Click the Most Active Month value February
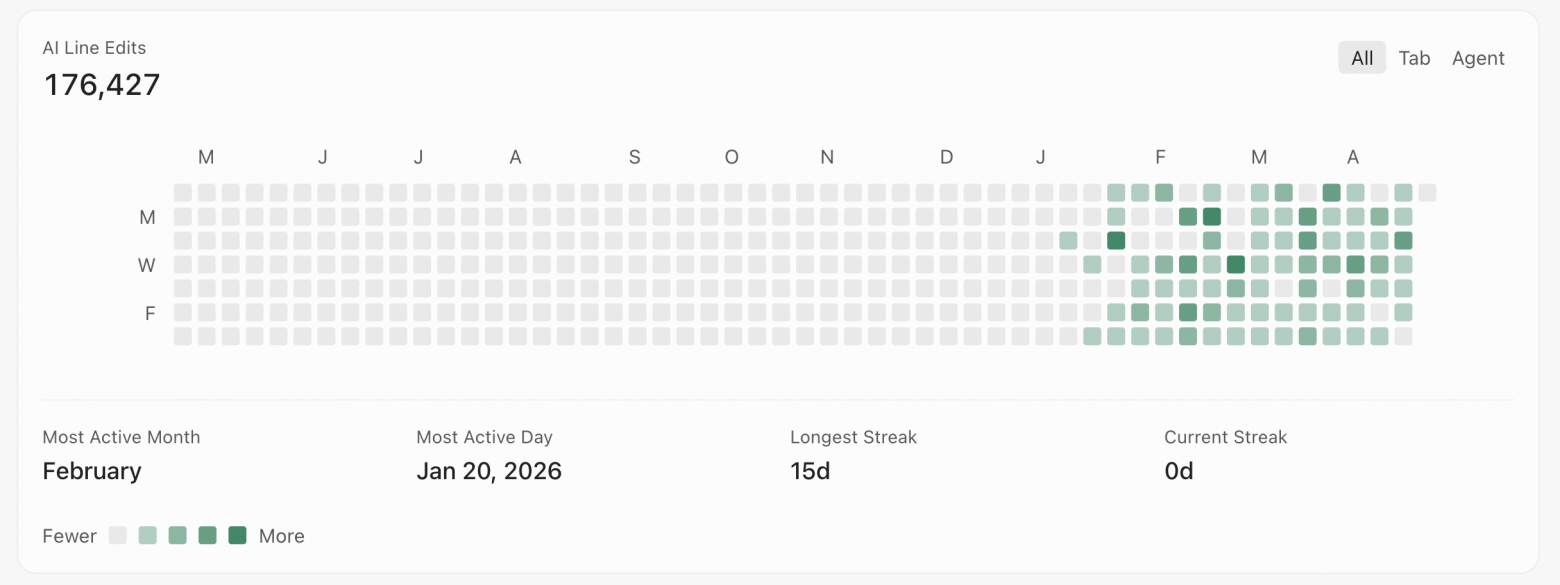Screen dimensions: 1560x585 [x=92, y=471]
